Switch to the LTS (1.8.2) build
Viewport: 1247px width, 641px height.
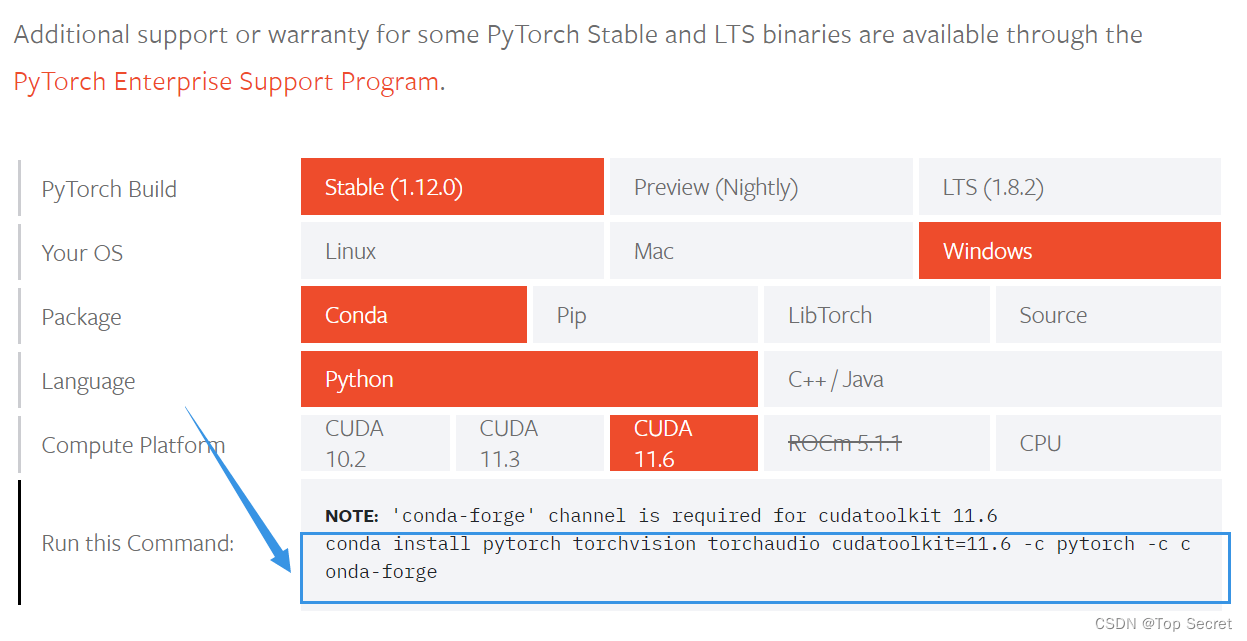click(1068, 186)
